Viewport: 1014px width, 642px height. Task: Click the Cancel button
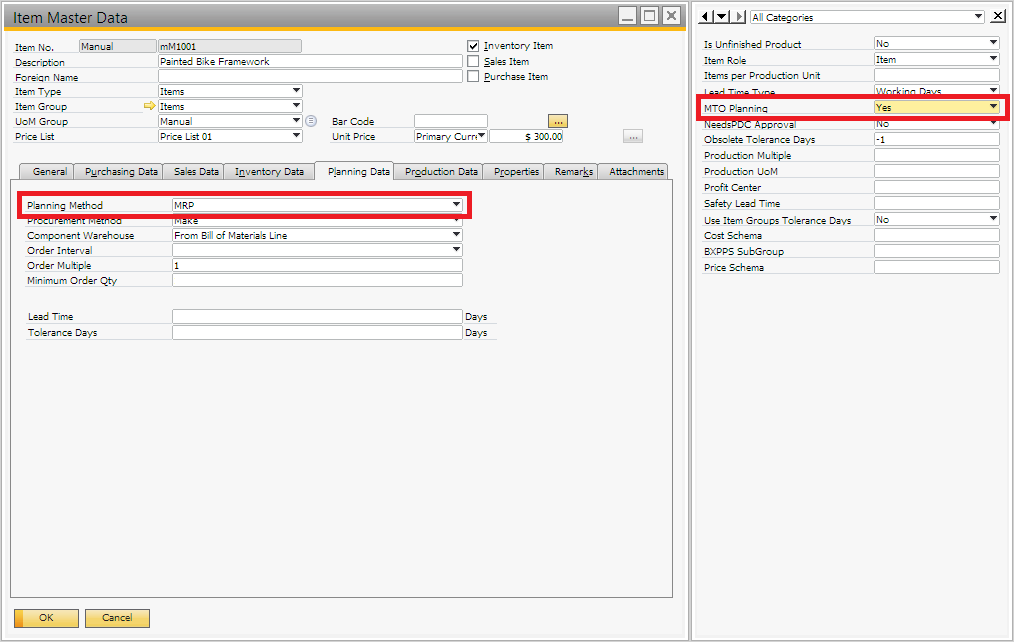(x=117, y=618)
